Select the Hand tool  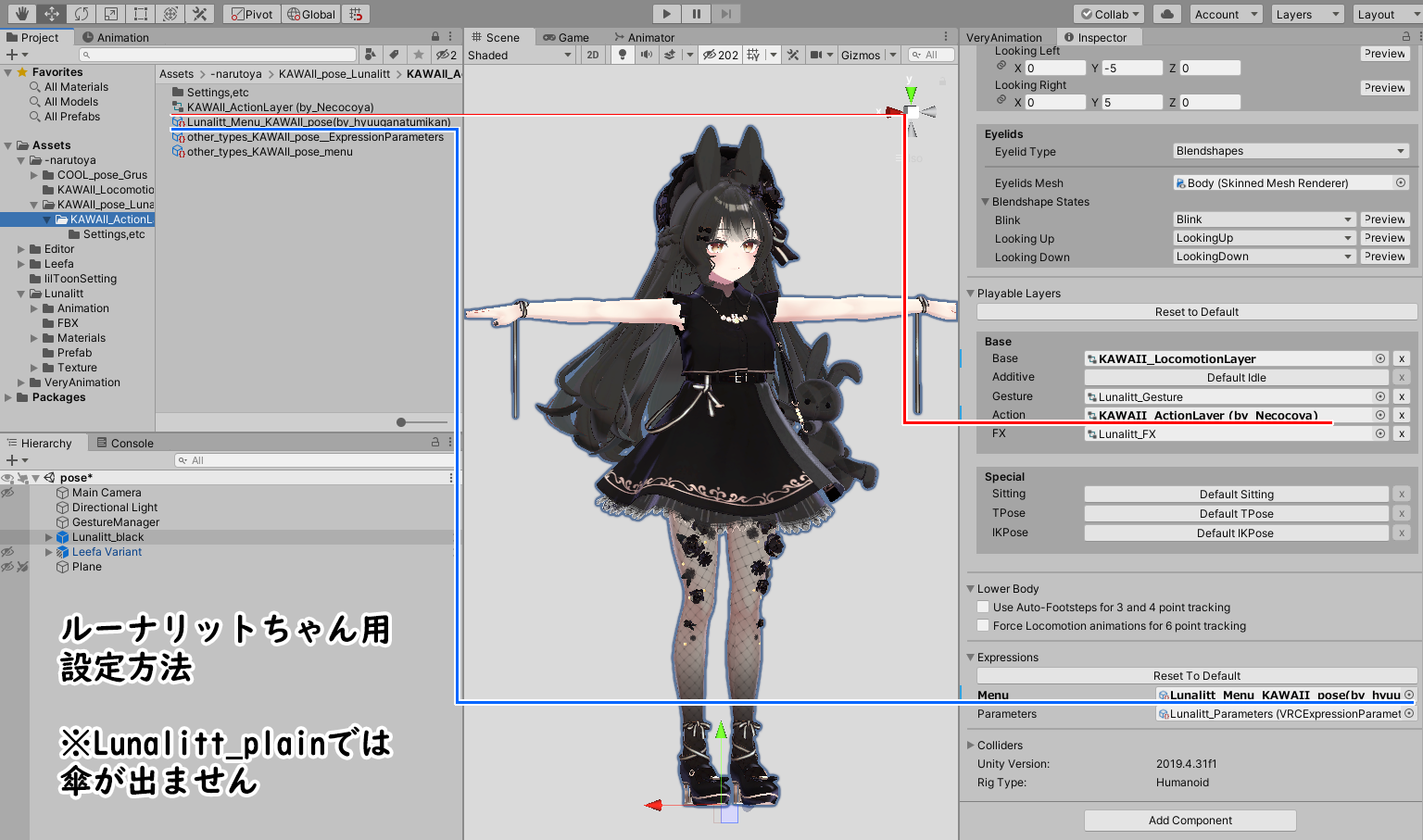click(20, 13)
